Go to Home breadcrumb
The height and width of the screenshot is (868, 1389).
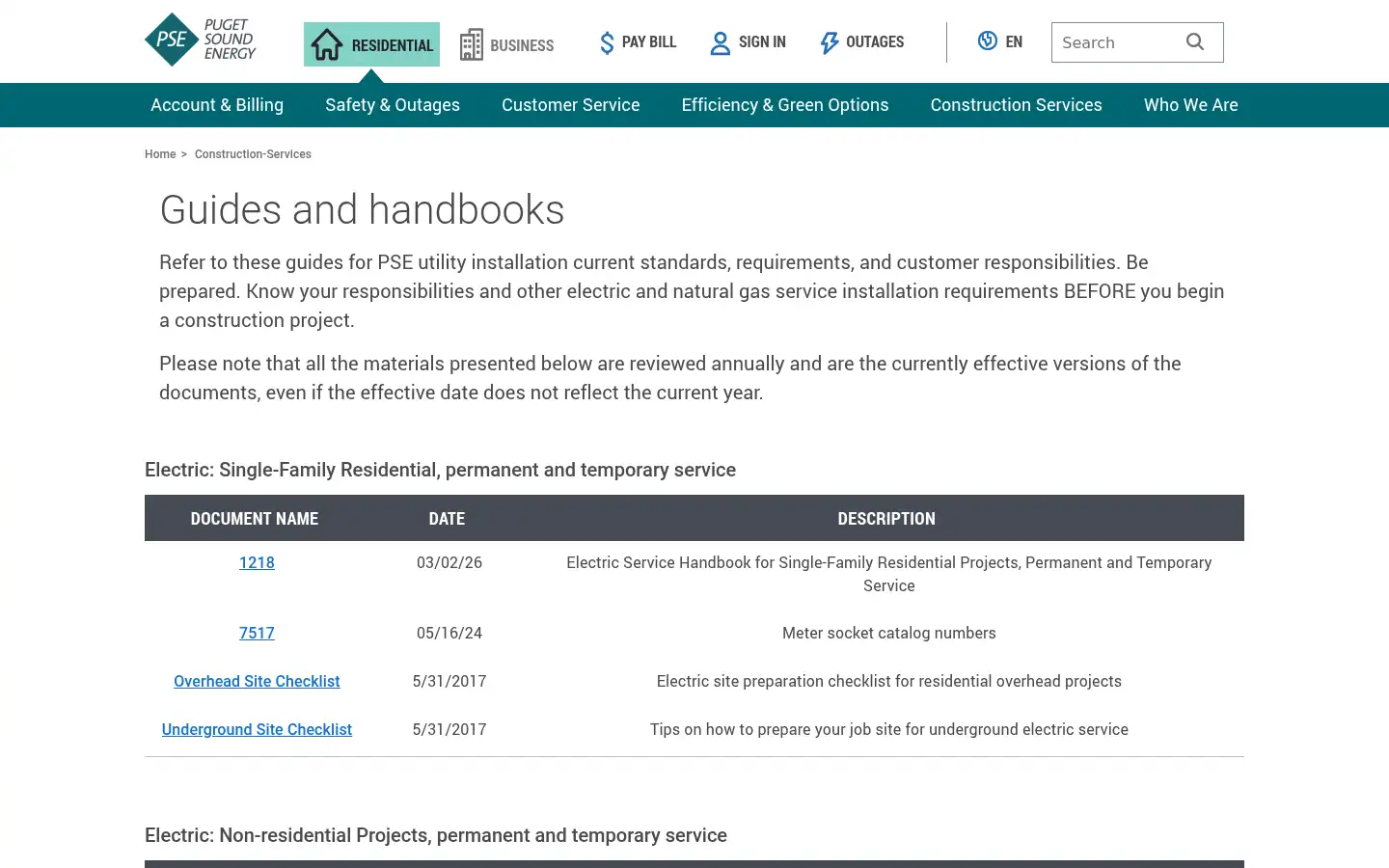pyautogui.click(x=160, y=154)
